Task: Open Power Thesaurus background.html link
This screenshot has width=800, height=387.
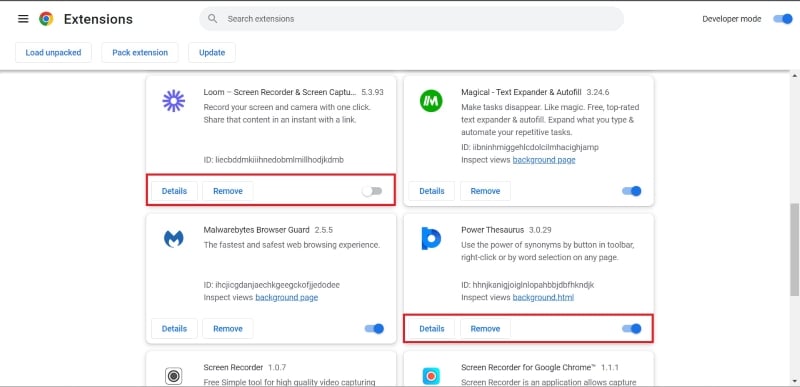Action: coord(543,297)
